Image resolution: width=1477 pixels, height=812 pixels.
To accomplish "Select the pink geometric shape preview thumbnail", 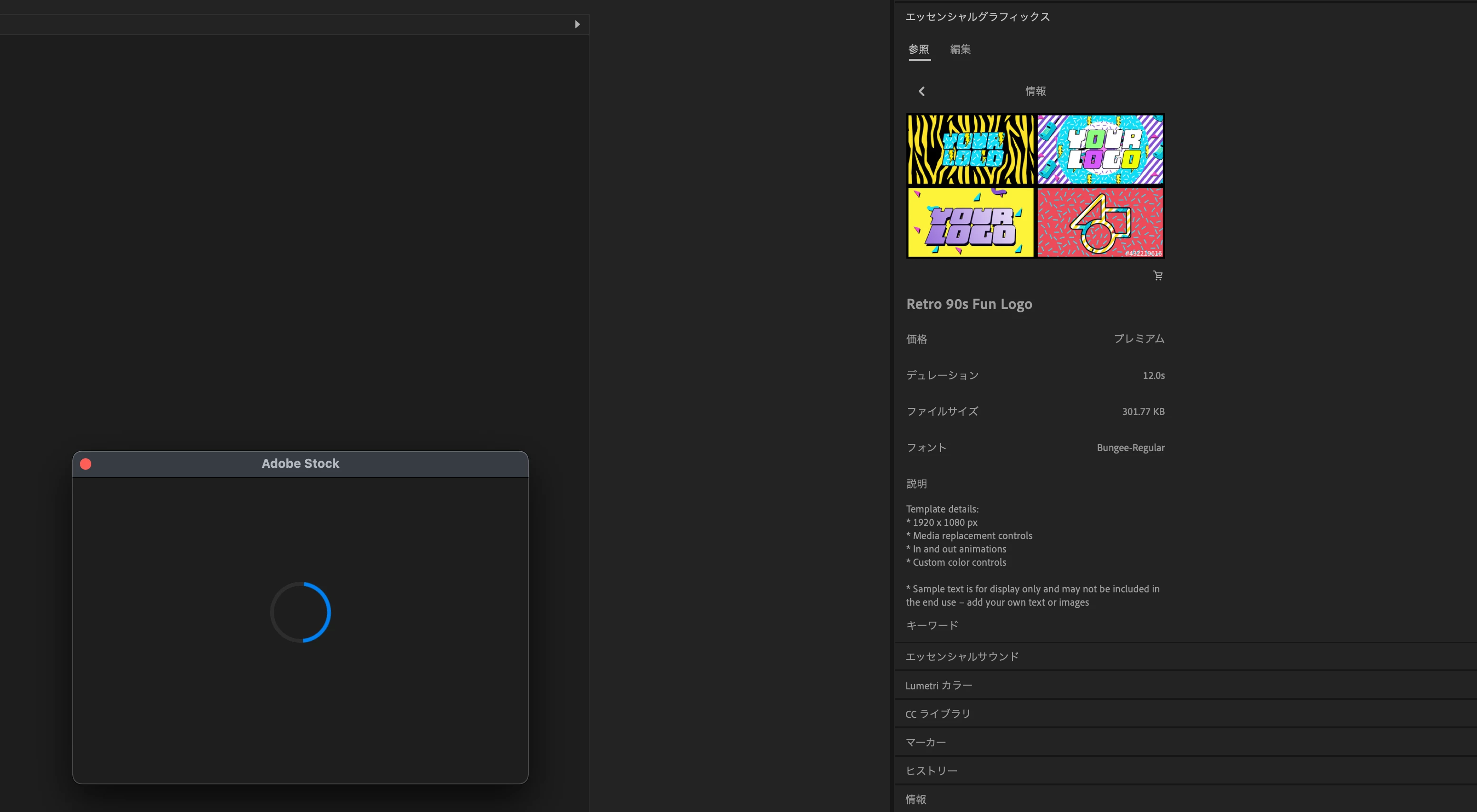I will coord(1100,222).
